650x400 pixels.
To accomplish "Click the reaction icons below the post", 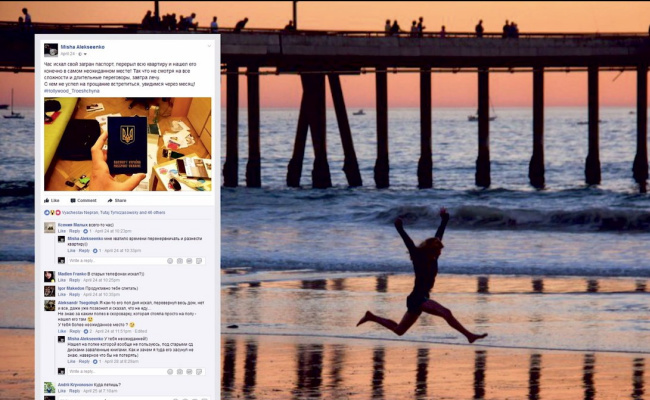I will point(50,213).
